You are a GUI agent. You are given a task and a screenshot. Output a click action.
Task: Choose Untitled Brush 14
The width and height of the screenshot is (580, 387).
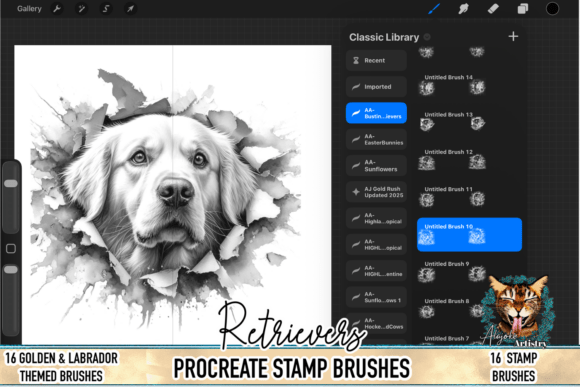[x=469, y=85]
